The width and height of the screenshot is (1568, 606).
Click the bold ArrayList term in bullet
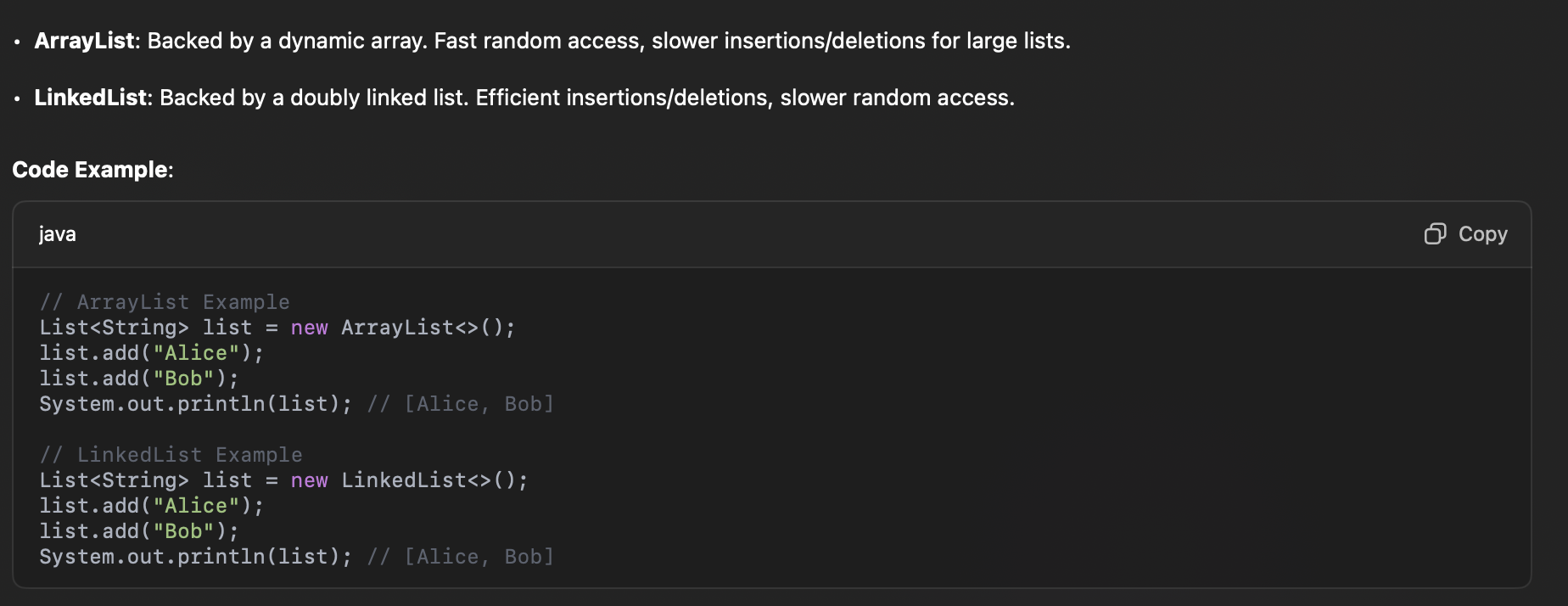(84, 41)
